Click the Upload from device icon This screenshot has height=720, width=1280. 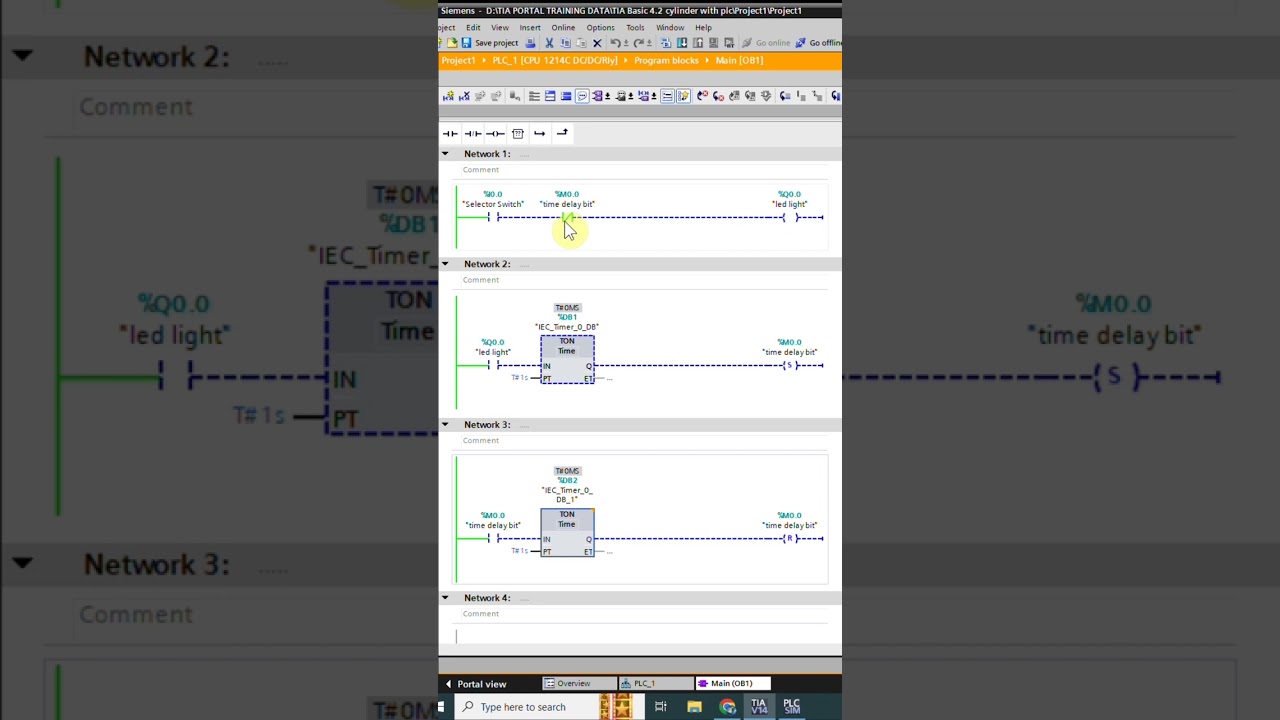698,43
